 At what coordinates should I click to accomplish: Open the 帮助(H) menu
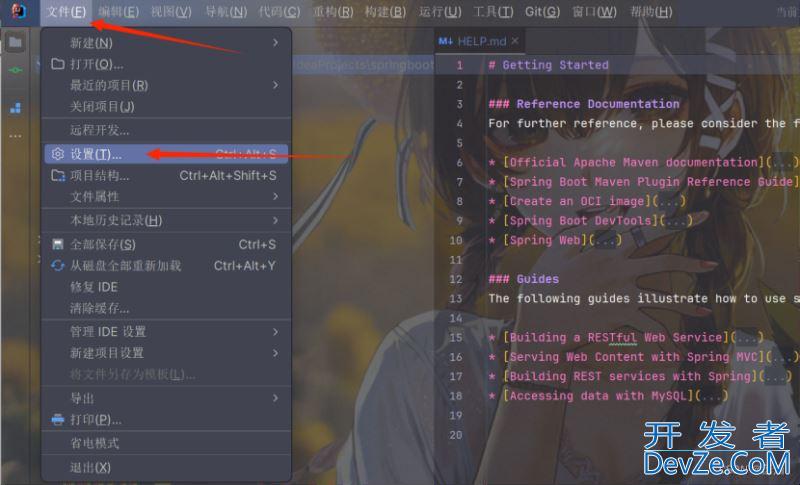tap(651, 12)
